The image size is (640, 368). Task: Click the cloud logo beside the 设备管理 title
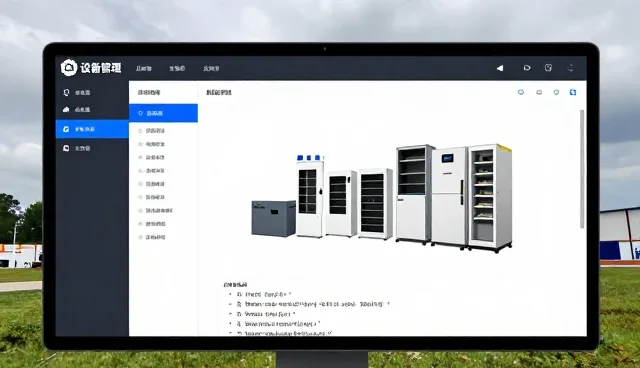[x=69, y=67]
